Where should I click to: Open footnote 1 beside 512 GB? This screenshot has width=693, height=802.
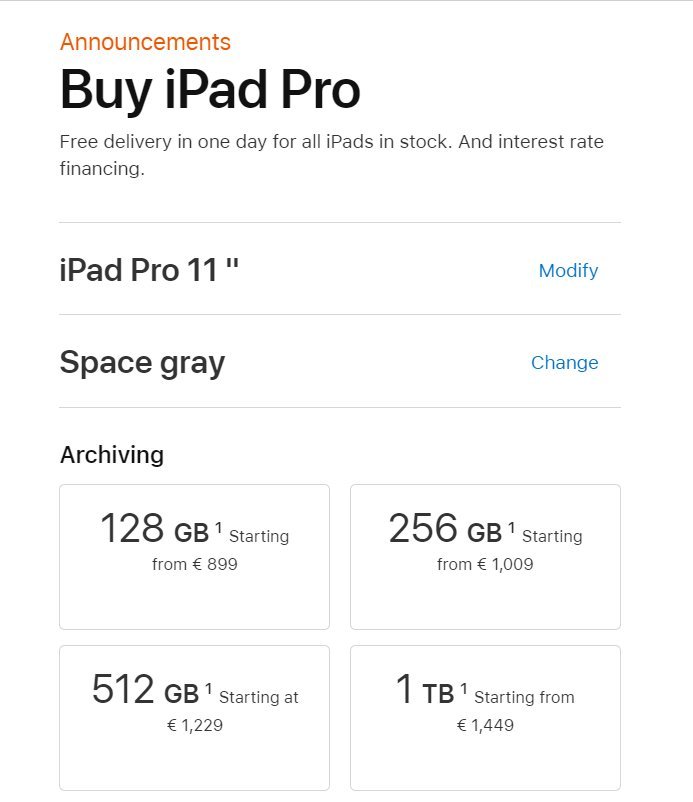coord(209,688)
